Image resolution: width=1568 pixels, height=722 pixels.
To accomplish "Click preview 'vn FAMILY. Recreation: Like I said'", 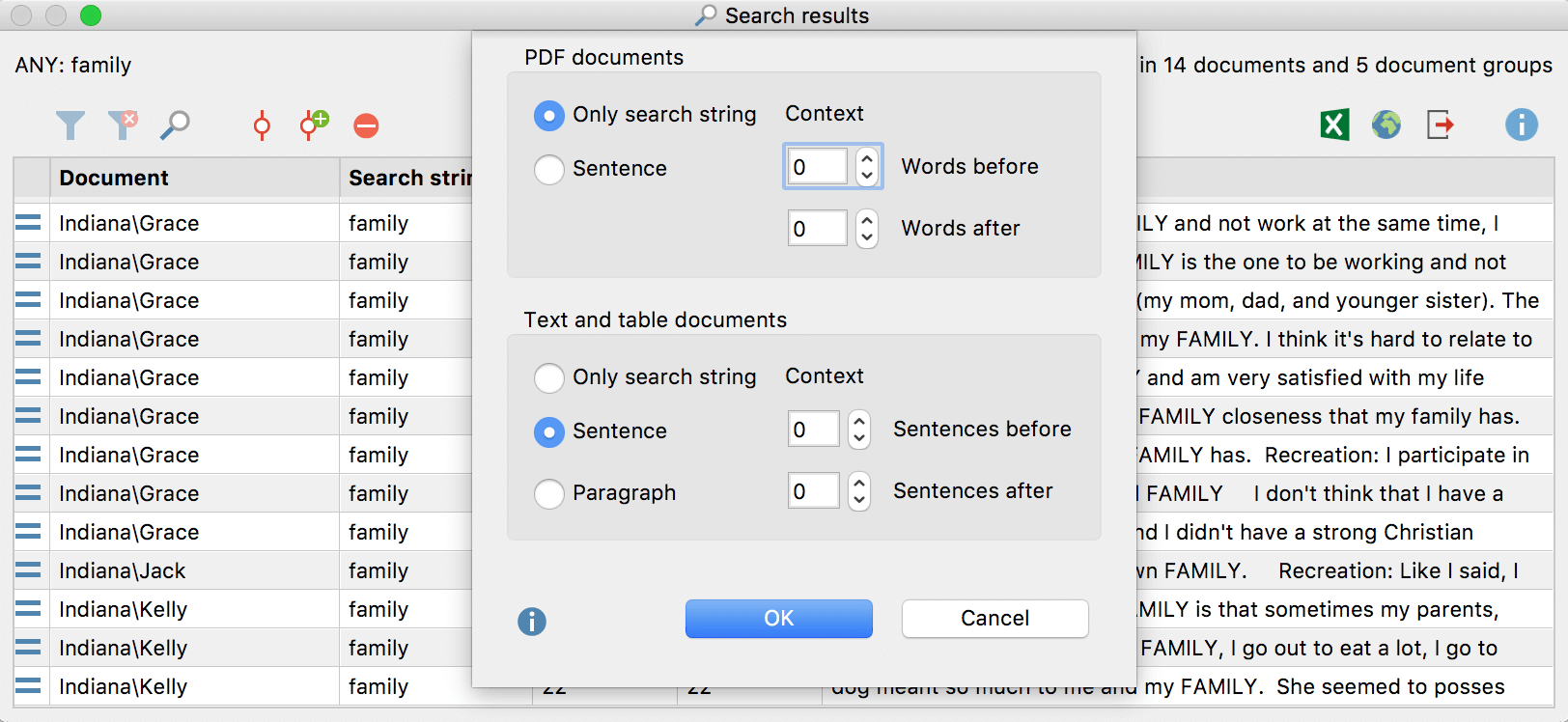I will pyautogui.click(x=1328, y=570).
